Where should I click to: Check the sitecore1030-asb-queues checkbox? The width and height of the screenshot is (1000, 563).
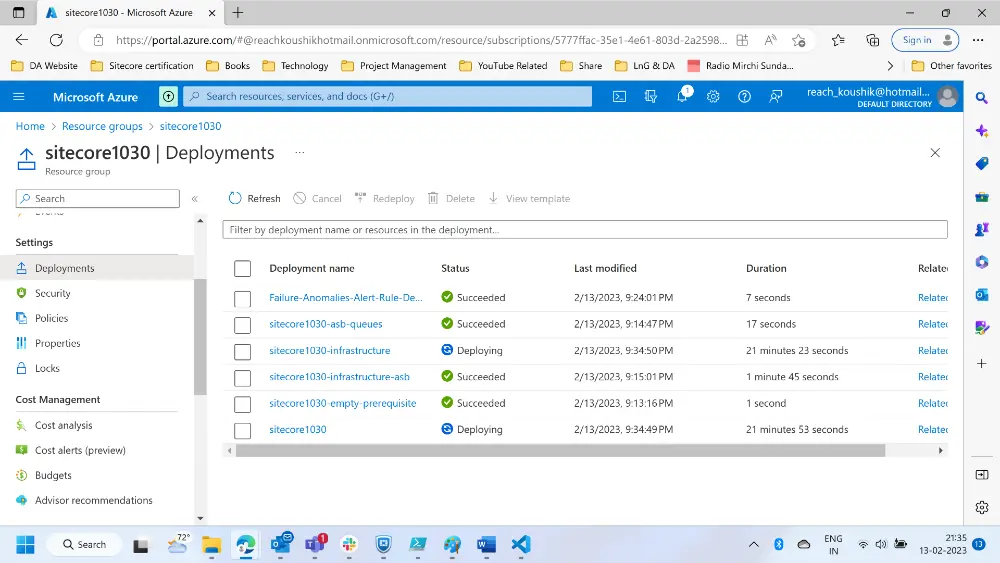(242, 325)
